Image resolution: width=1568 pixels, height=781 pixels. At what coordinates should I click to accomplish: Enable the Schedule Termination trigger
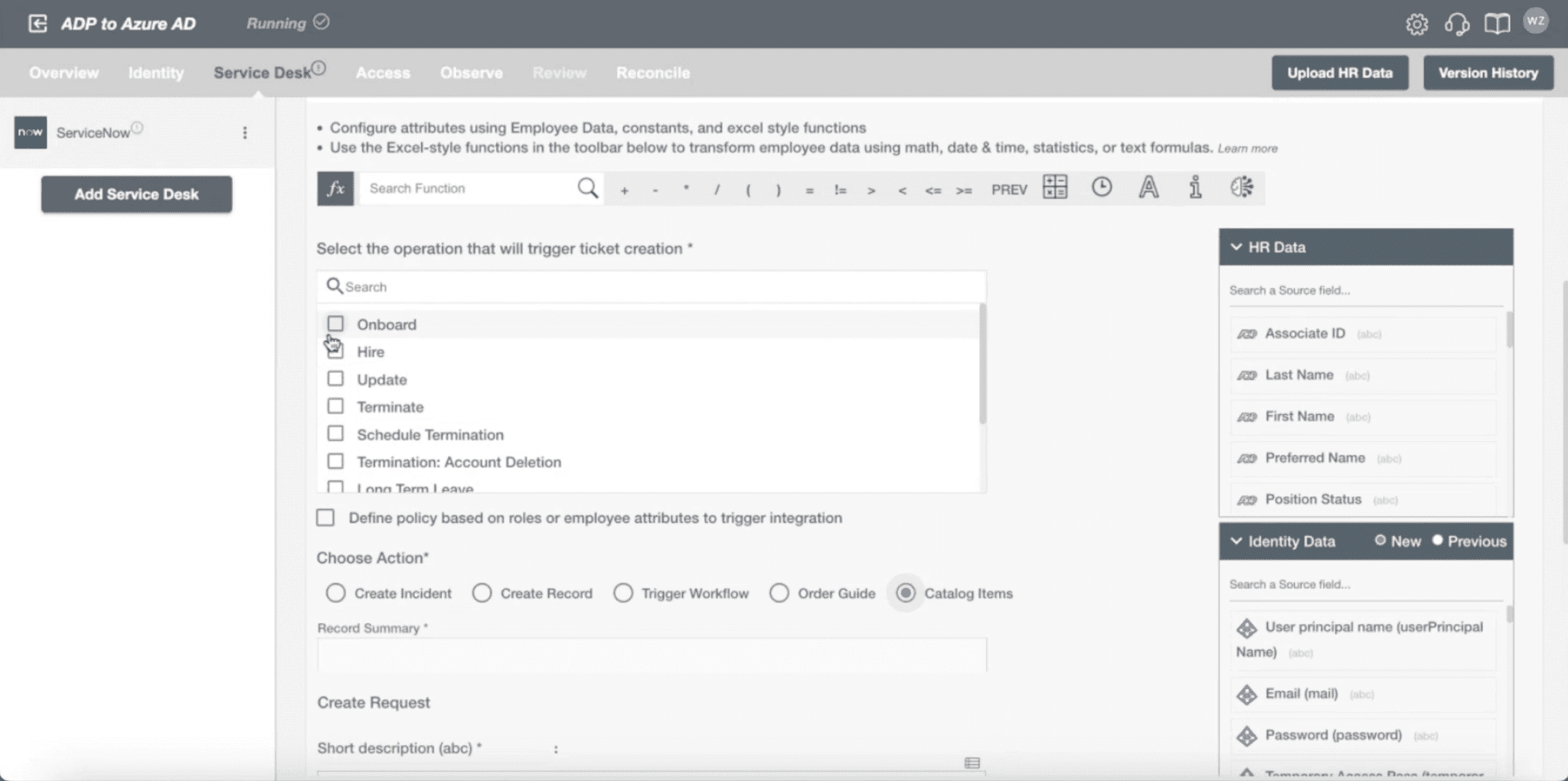pyautogui.click(x=335, y=433)
